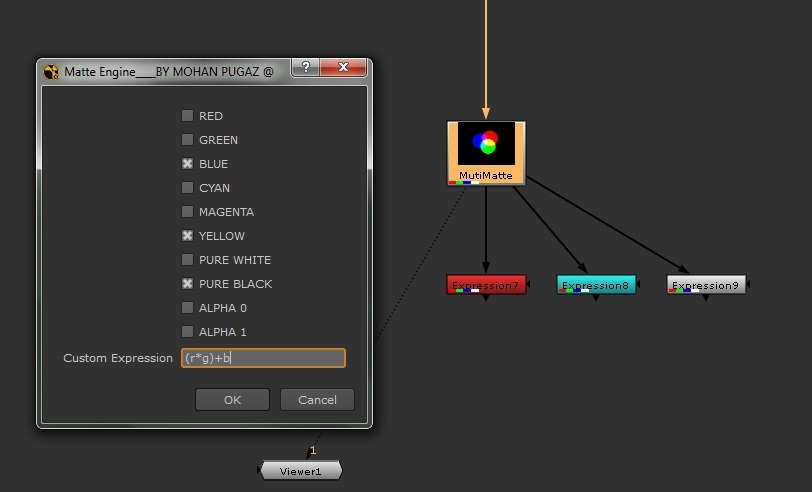Disable the YELLOW checkbox
The image size is (812, 492).
[187, 236]
